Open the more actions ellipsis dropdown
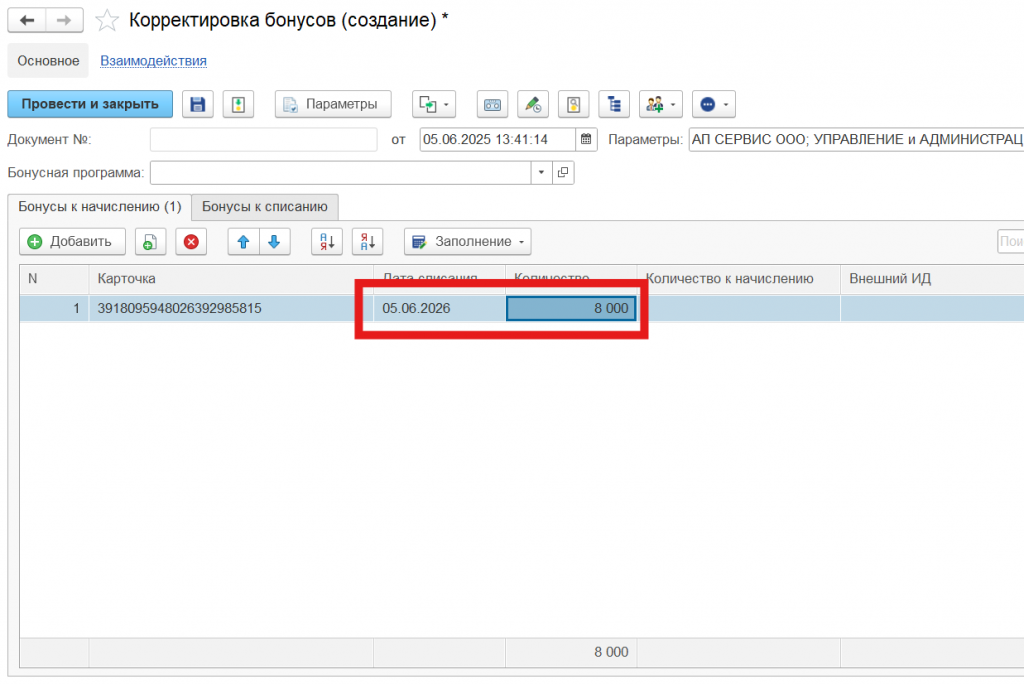Screen dimensions: 1024x684 (713, 104)
